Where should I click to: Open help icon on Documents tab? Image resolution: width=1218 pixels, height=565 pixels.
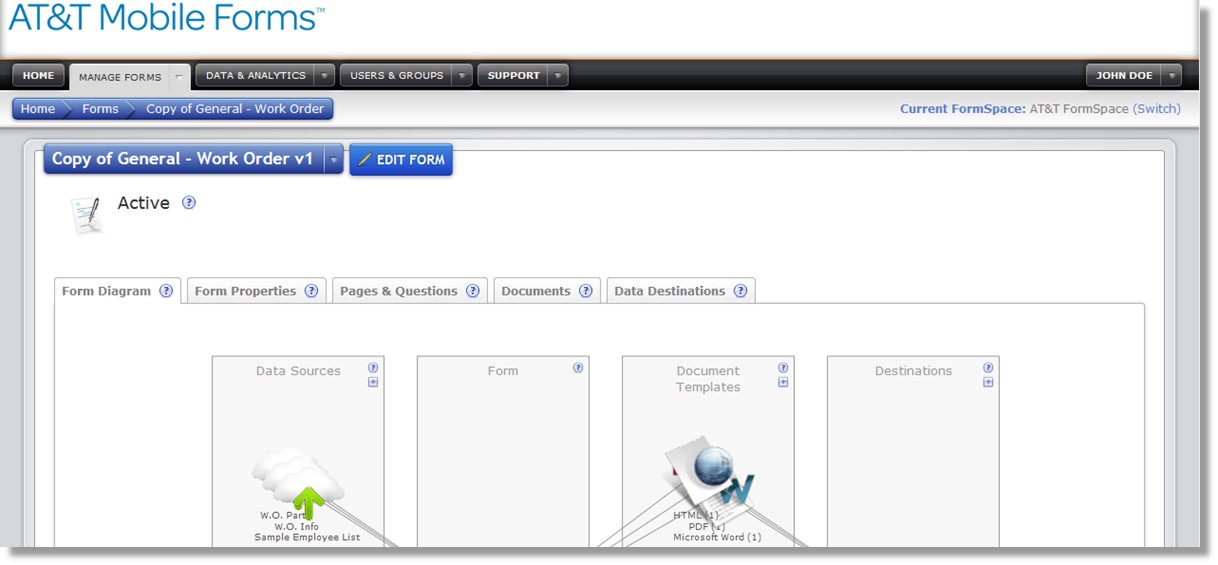coord(585,291)
